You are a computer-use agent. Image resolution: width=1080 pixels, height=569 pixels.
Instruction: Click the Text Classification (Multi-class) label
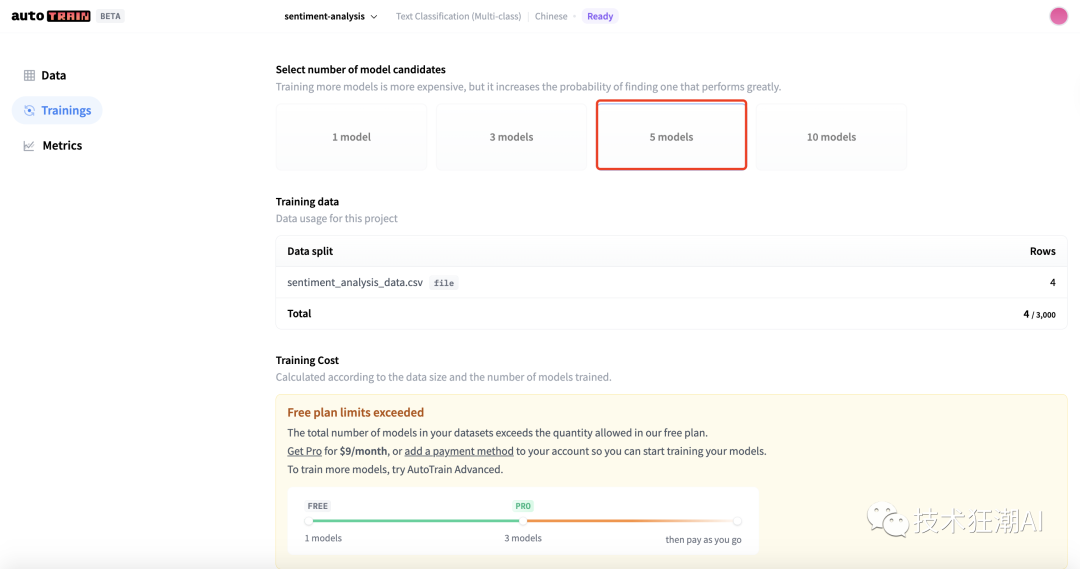[x=458, y=16]
